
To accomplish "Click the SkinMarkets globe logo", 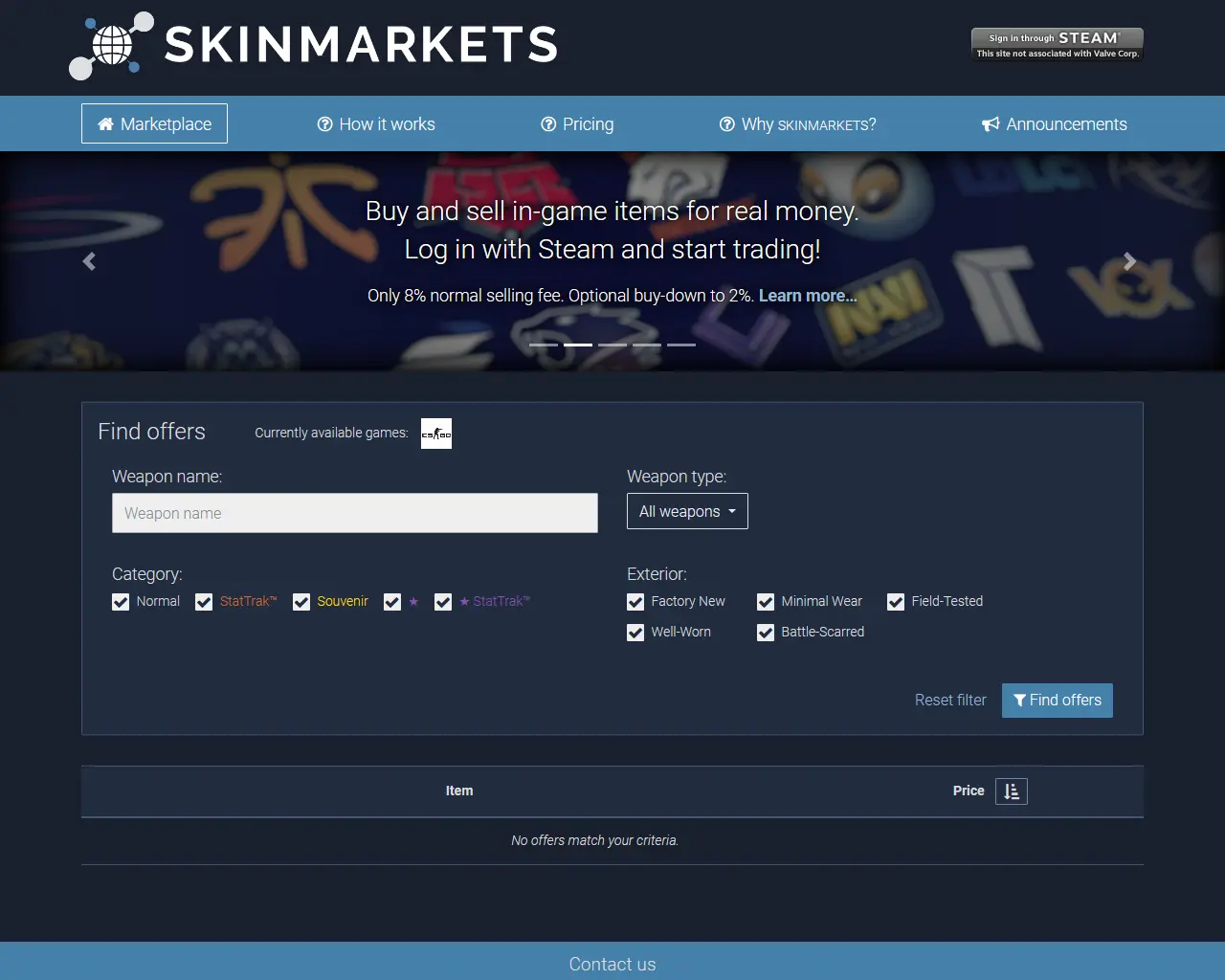I will [112, 45].
